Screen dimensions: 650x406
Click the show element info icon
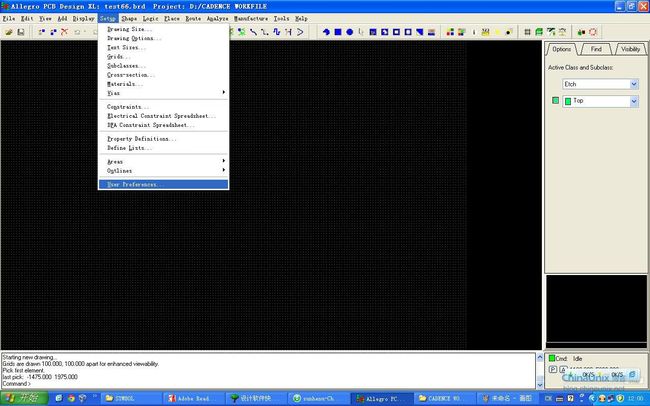[x=473, y=32]
